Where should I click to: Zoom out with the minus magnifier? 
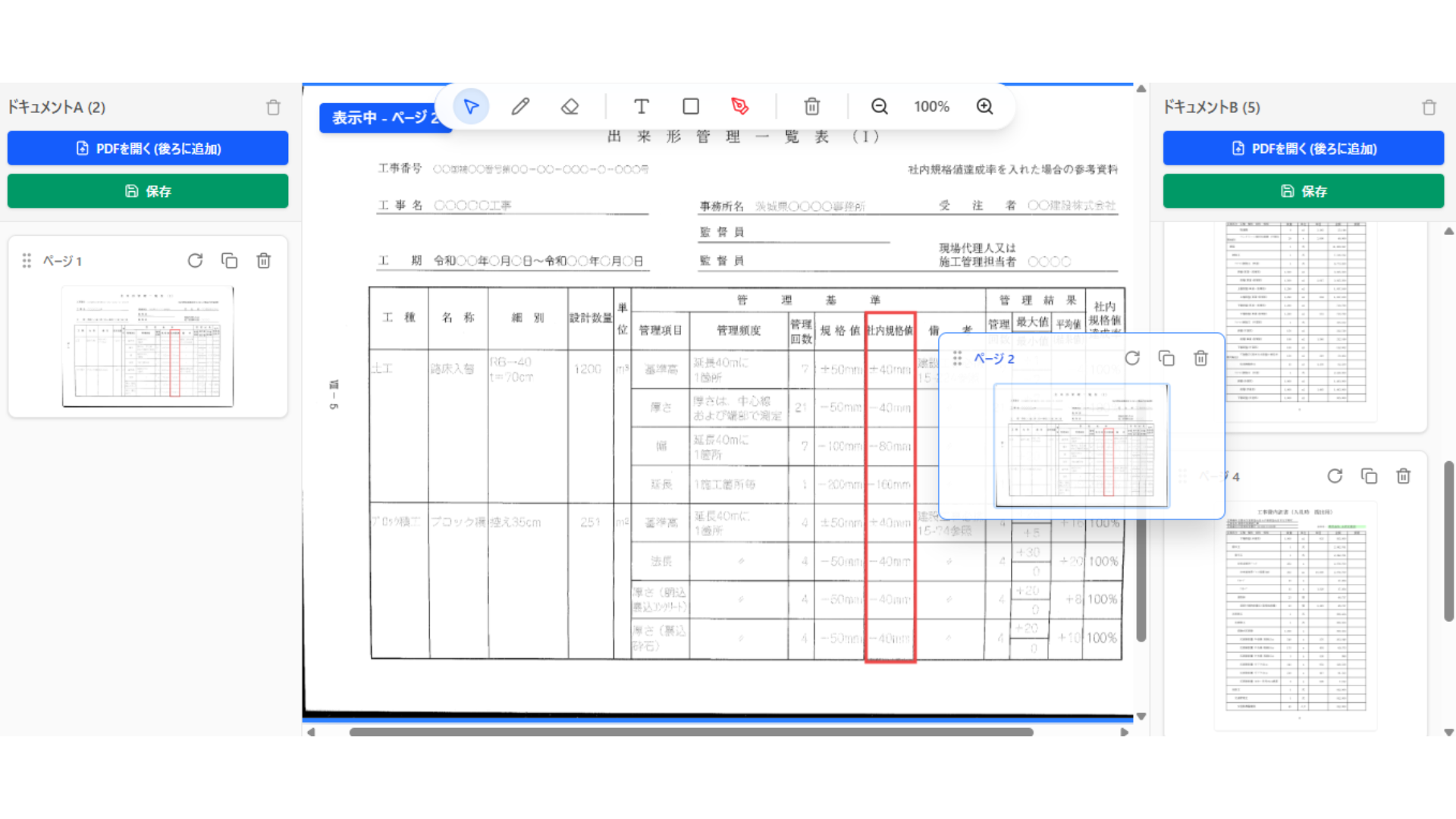coord(880,106)
